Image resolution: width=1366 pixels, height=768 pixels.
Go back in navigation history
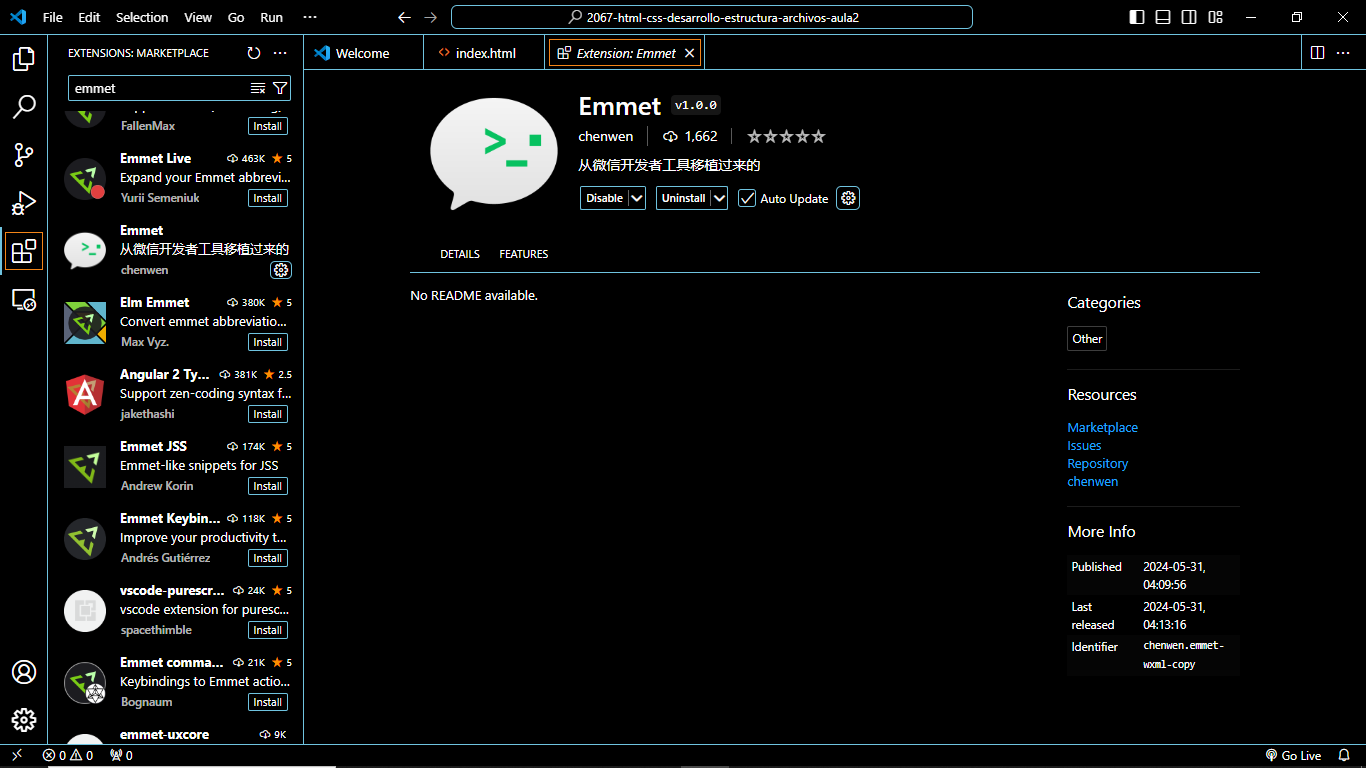point(404,17)
